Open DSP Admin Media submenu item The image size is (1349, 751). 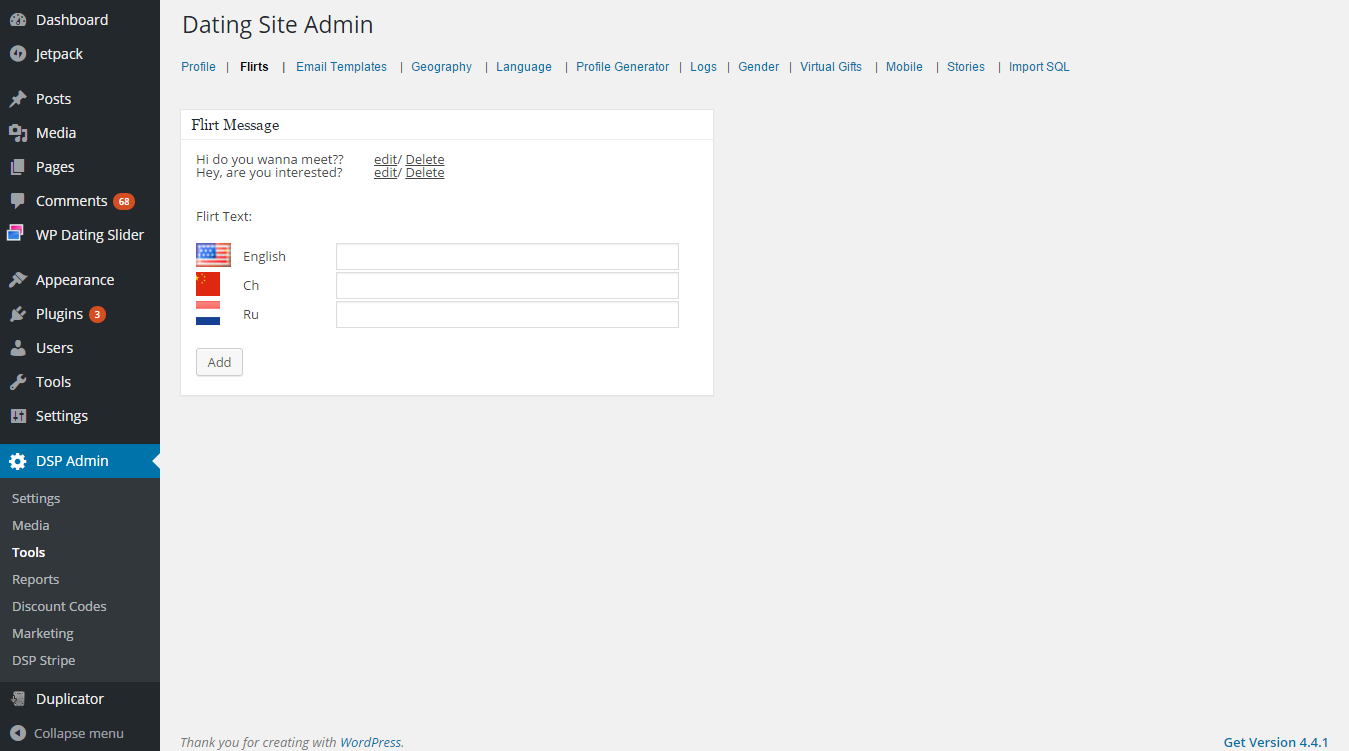[x=31, y=525]
